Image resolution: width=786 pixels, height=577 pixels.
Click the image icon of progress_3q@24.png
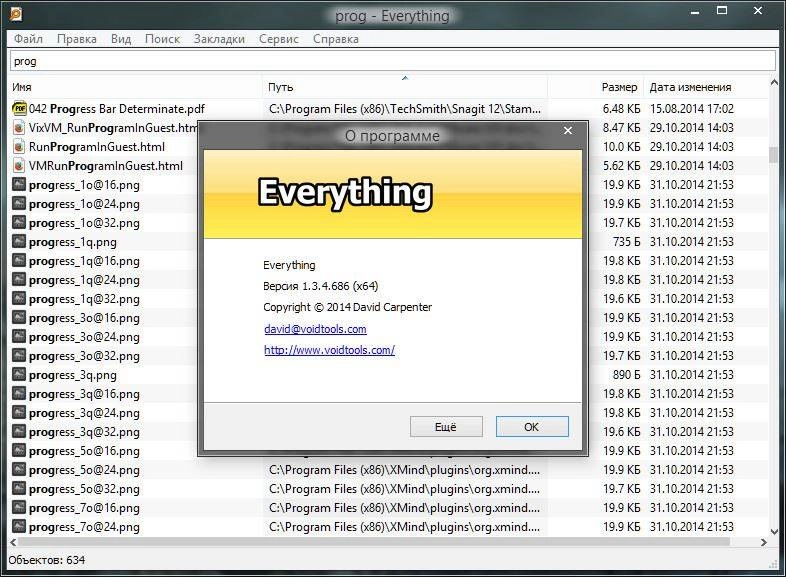[x=19, y=413]
